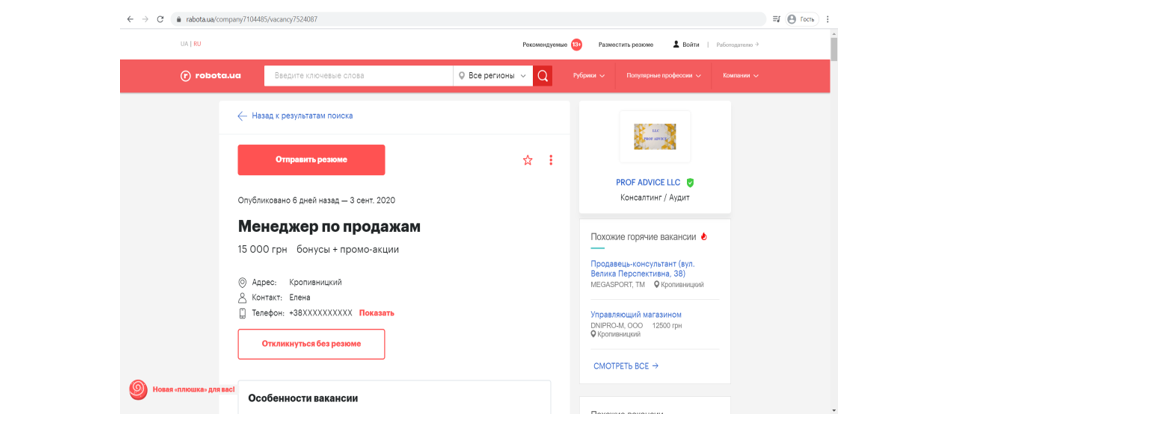Open Рекомендуемые vacancies link
The width and height of the screenshot is (1162, 438).
(545, 44)
